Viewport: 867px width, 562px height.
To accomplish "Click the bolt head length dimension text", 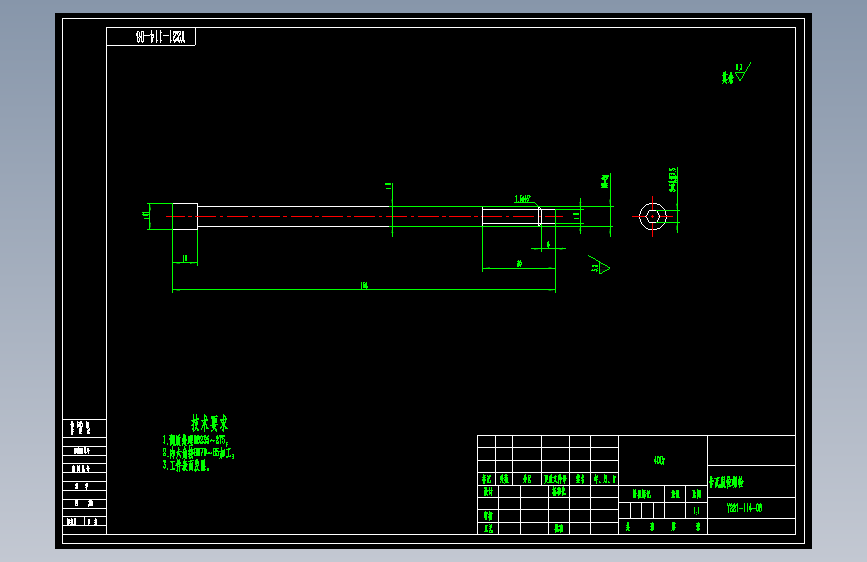I will 185,258.
